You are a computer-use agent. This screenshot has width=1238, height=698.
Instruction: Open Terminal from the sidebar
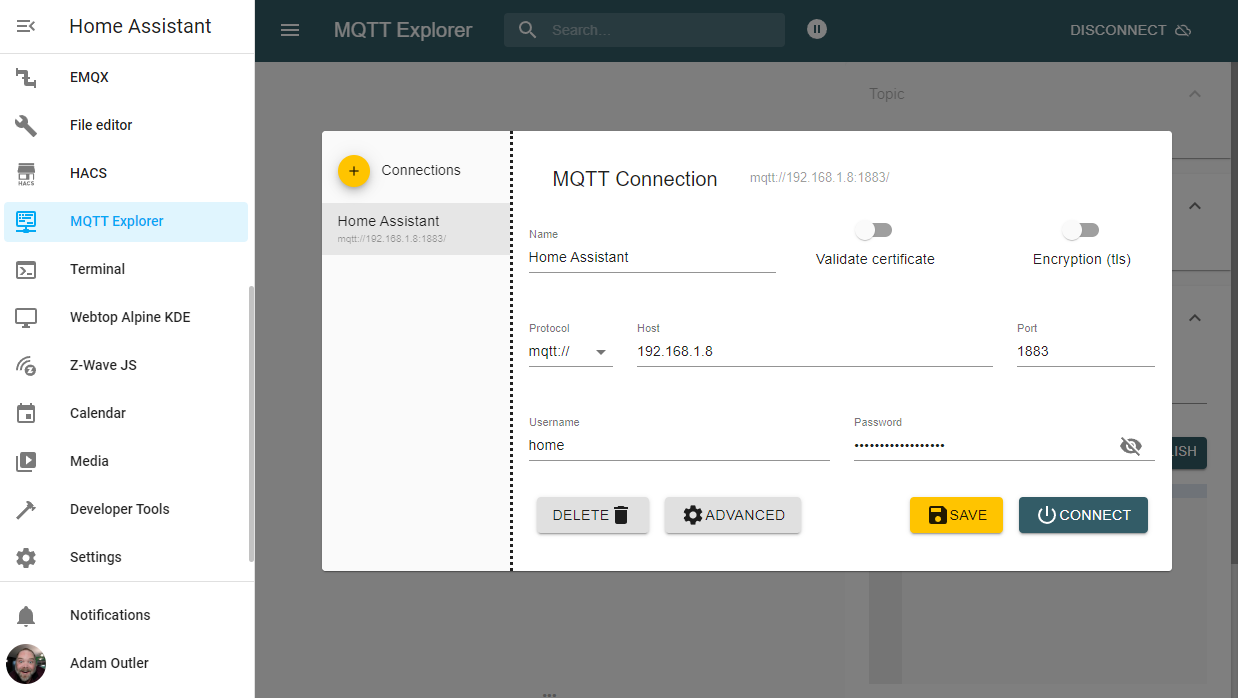pyautogui.click(x=126, y=269)
